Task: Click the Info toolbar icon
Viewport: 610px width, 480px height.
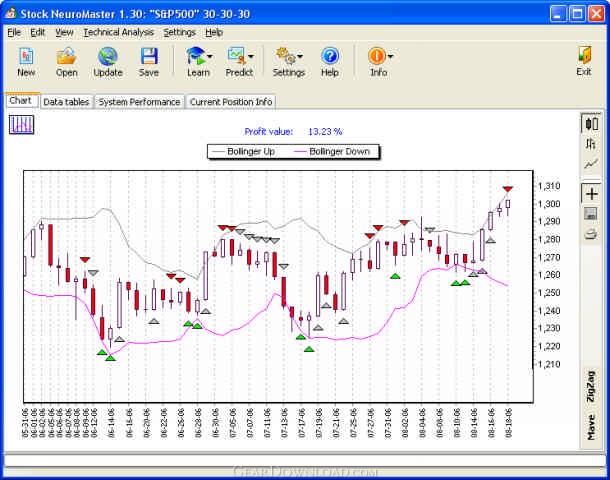Action: pyautogui.click(x=376, y=56)
